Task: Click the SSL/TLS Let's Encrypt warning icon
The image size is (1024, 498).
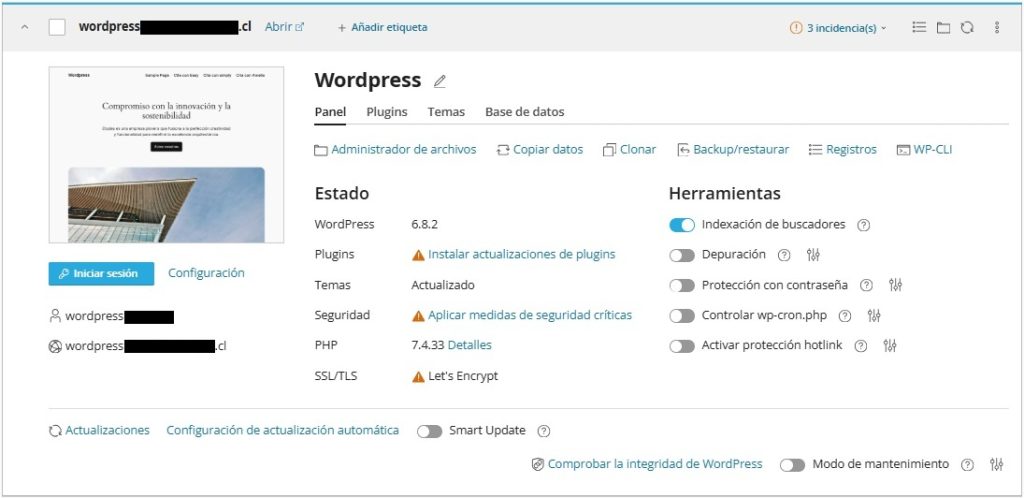Action: point(418,377)
